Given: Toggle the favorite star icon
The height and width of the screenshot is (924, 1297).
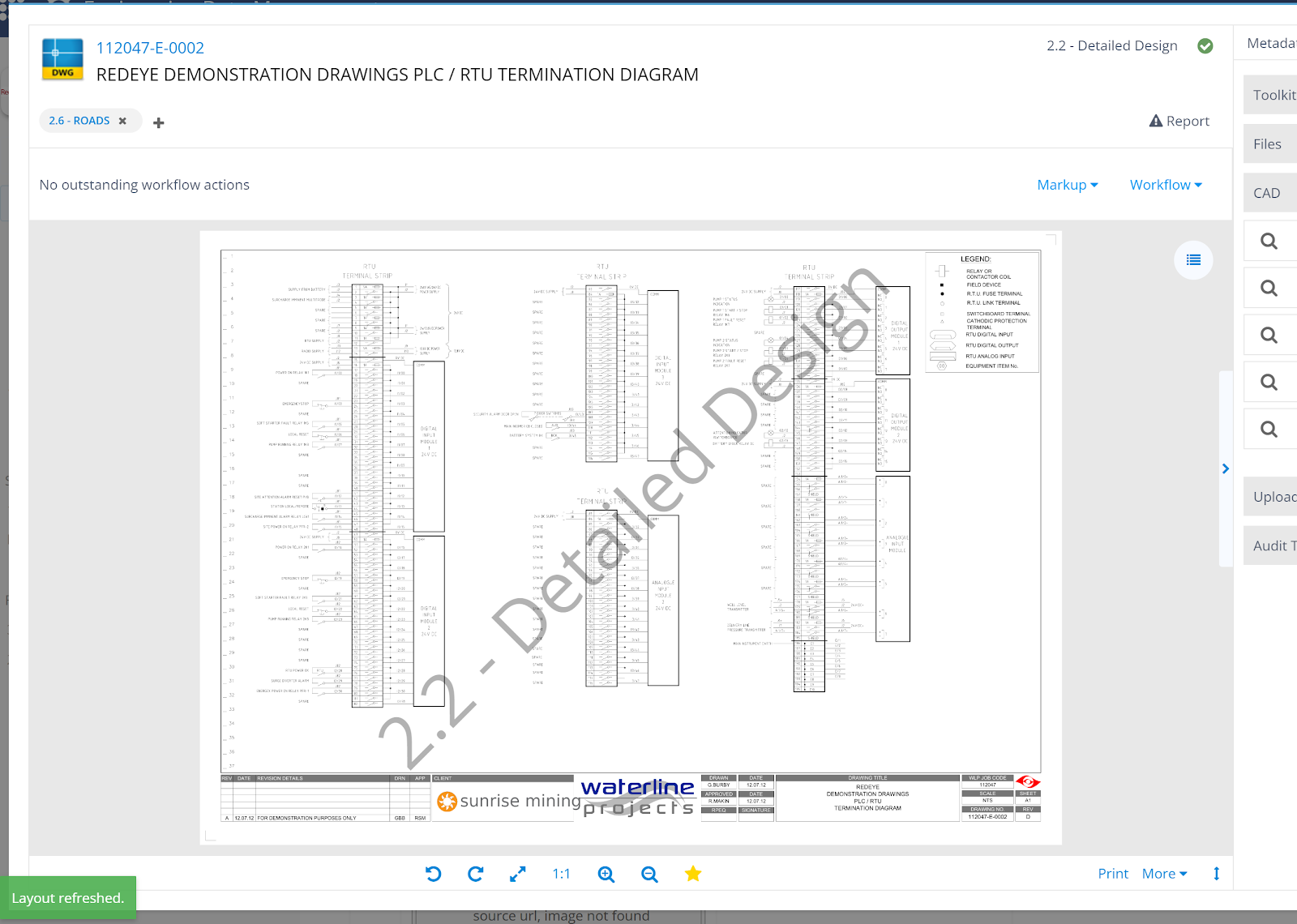Looking at the screenshot, I should [692, 874].
